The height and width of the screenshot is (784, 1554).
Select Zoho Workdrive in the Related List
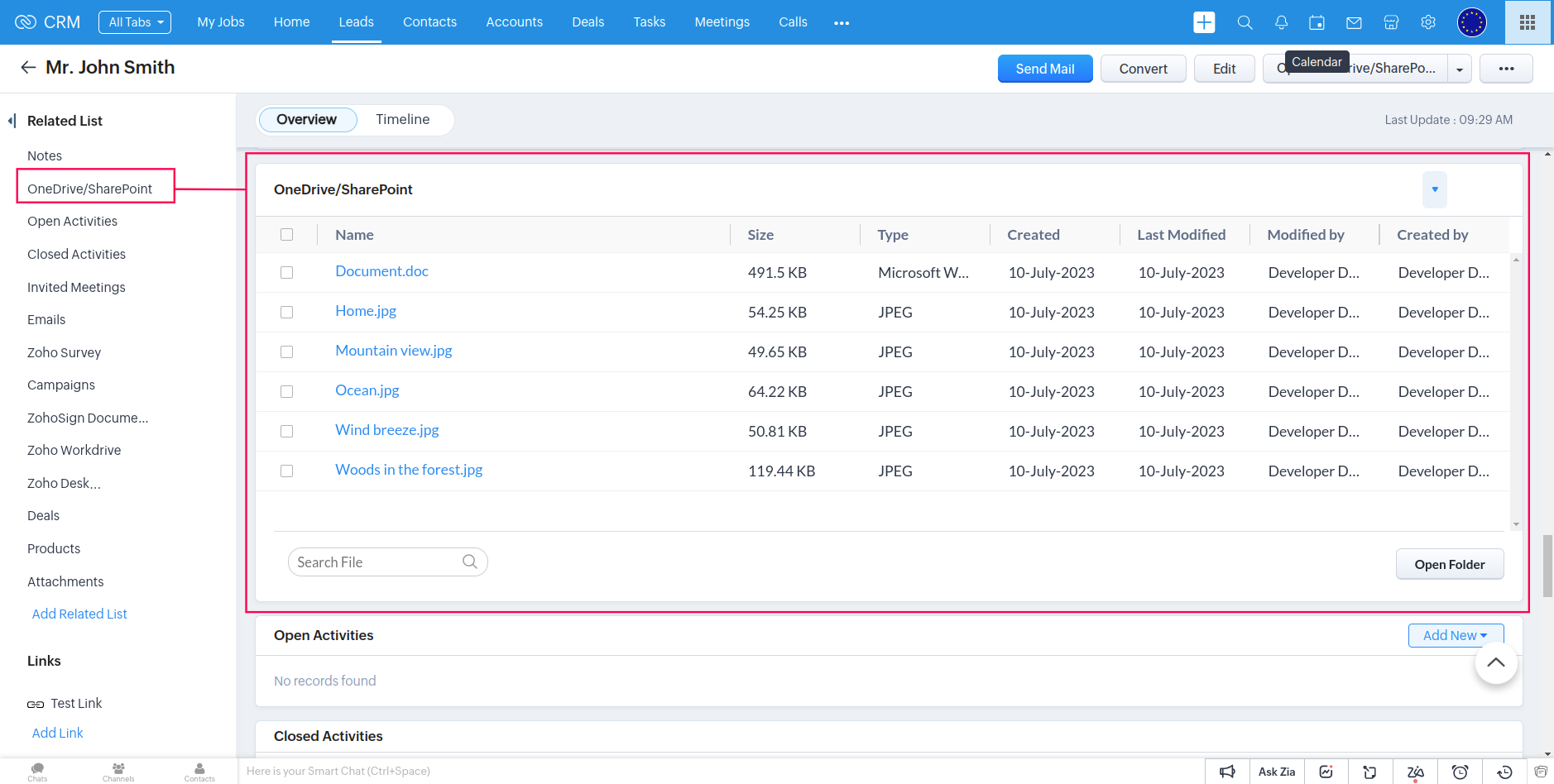74,450
